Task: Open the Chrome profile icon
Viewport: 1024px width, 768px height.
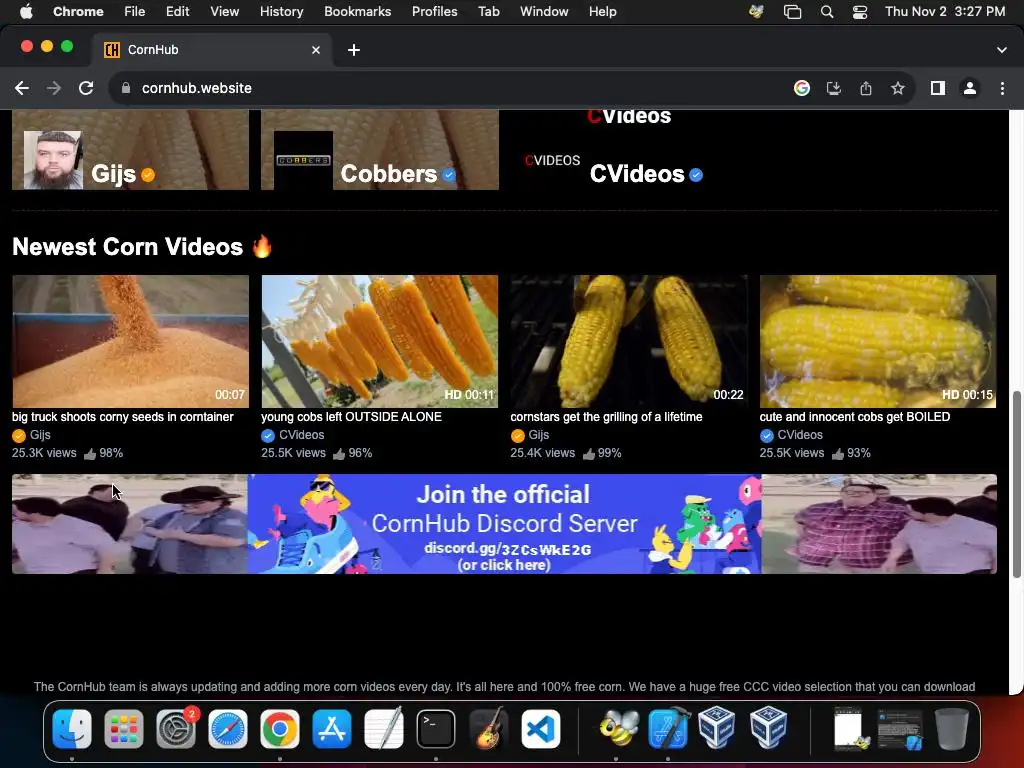Action: point(970,88)
